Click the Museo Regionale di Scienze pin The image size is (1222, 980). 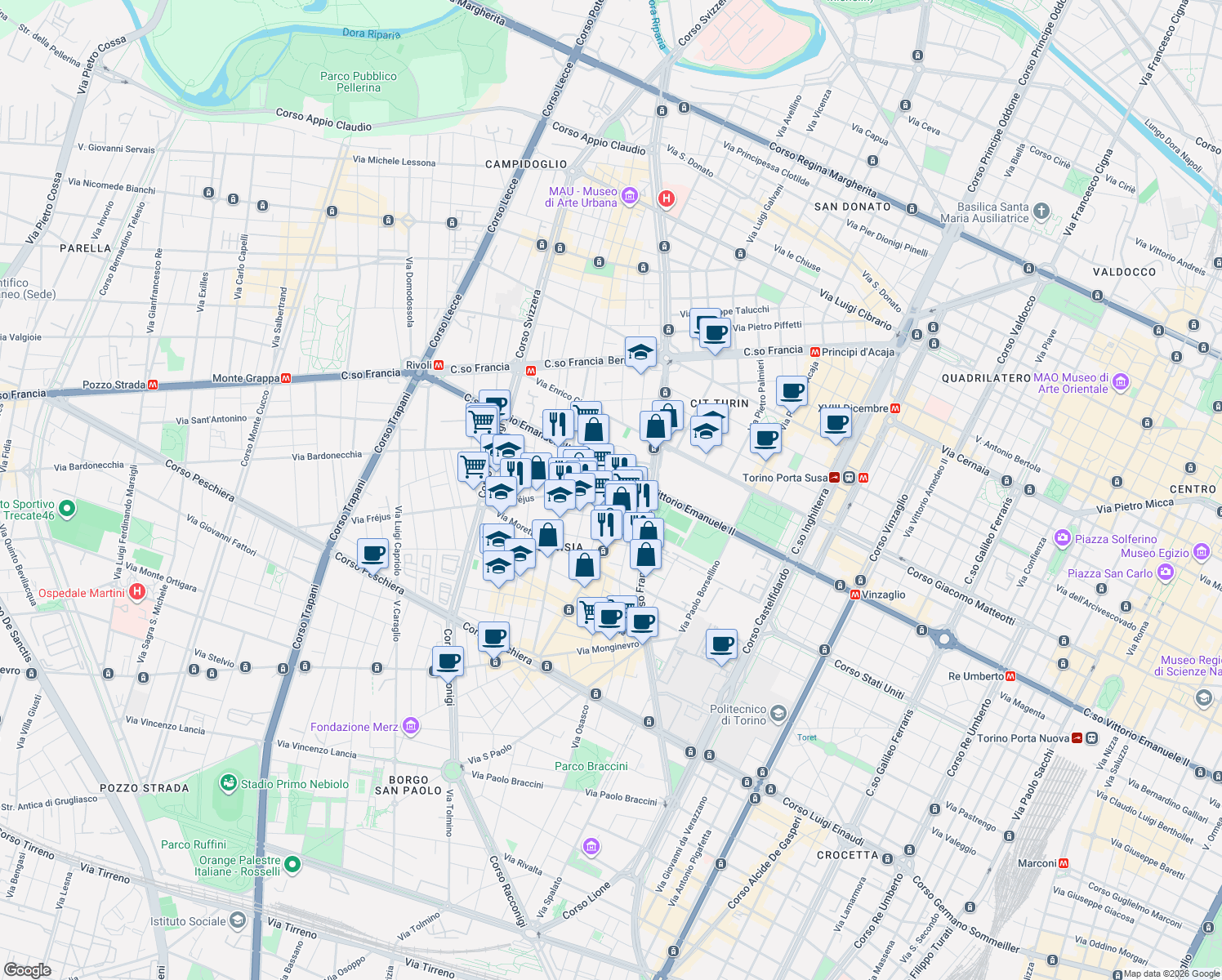[x=1204, y=697]
